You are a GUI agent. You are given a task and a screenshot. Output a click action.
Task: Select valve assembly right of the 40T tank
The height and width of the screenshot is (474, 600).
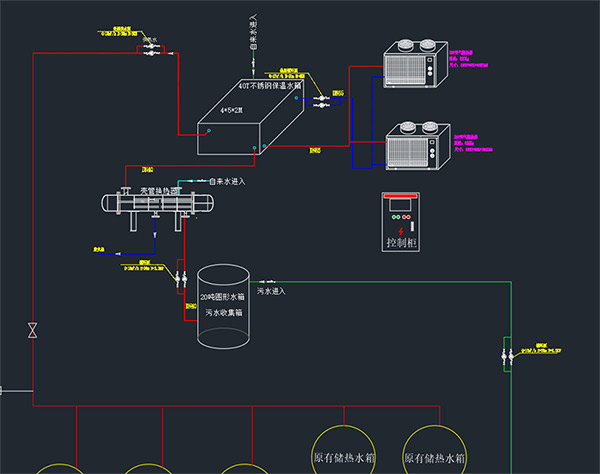pyautogui.click(x=322, y=99)
